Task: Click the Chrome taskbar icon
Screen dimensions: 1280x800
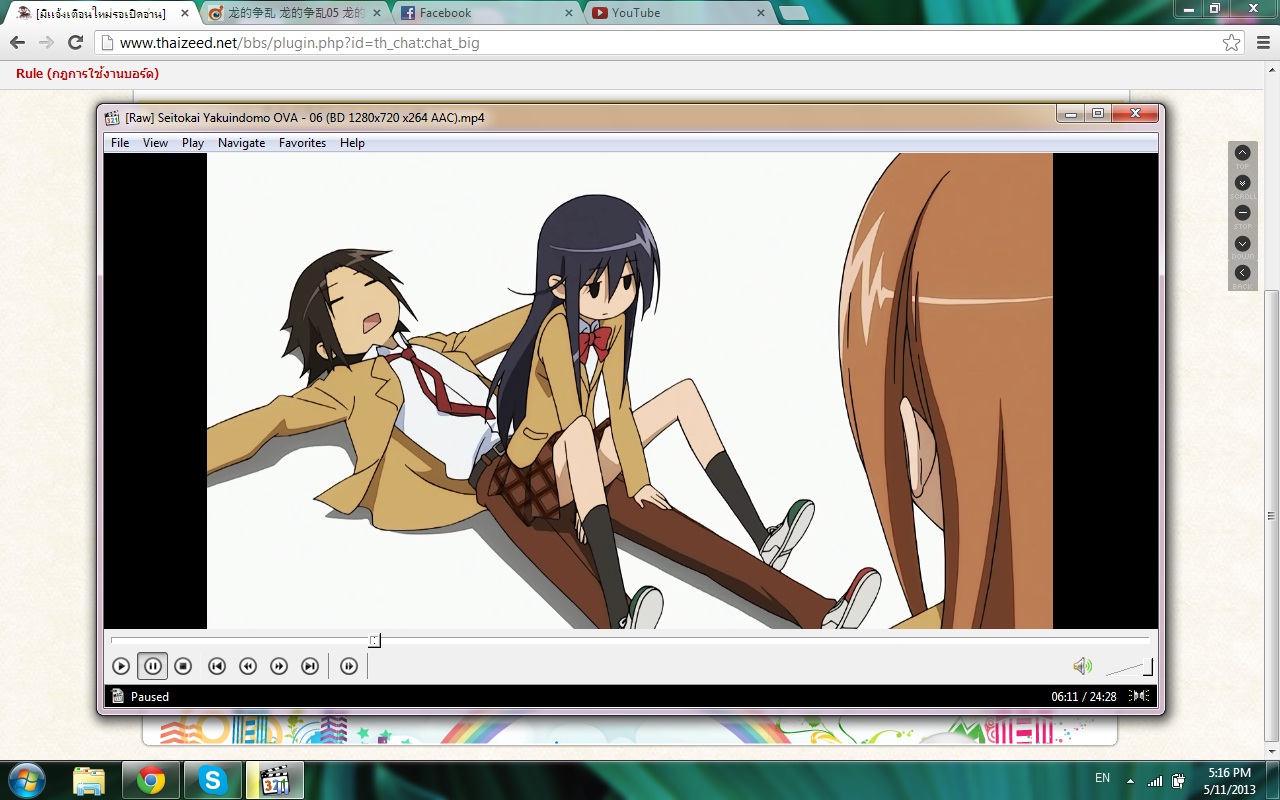Action: pyautogui.click(x=151, y=780)
